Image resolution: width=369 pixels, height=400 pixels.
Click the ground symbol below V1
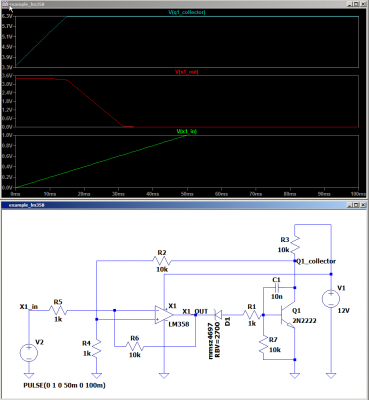(331, 376)
